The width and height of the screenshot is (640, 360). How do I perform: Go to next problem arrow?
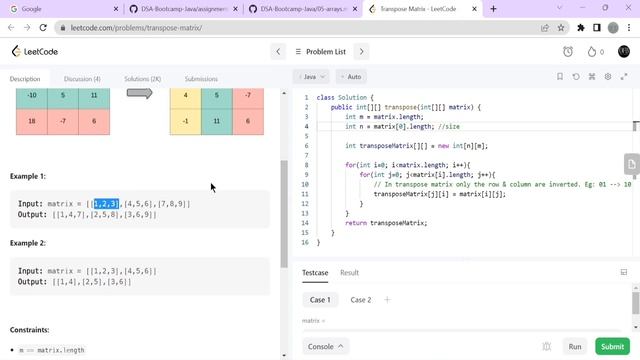click(361, 52)
